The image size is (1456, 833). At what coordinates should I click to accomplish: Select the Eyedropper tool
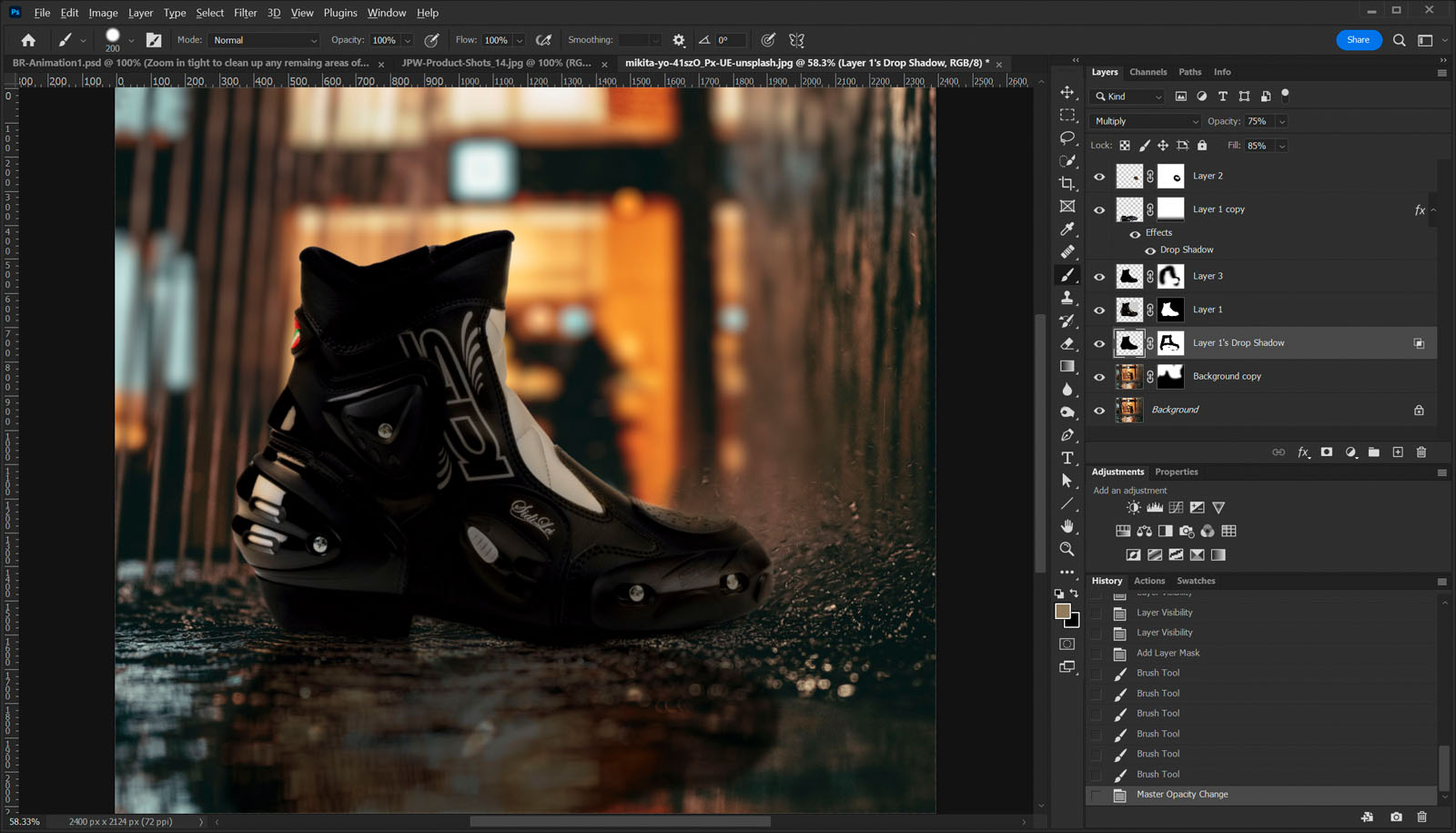(x=1067, y=229)
